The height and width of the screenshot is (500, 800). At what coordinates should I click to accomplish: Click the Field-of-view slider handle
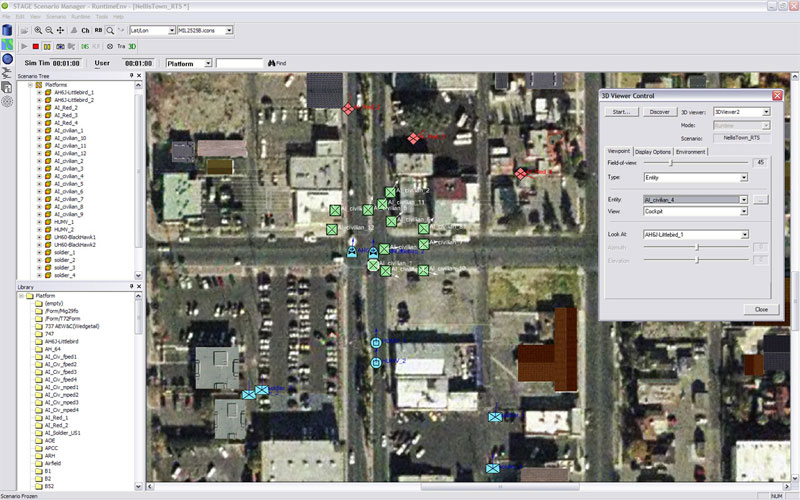(x=671, y=162)
